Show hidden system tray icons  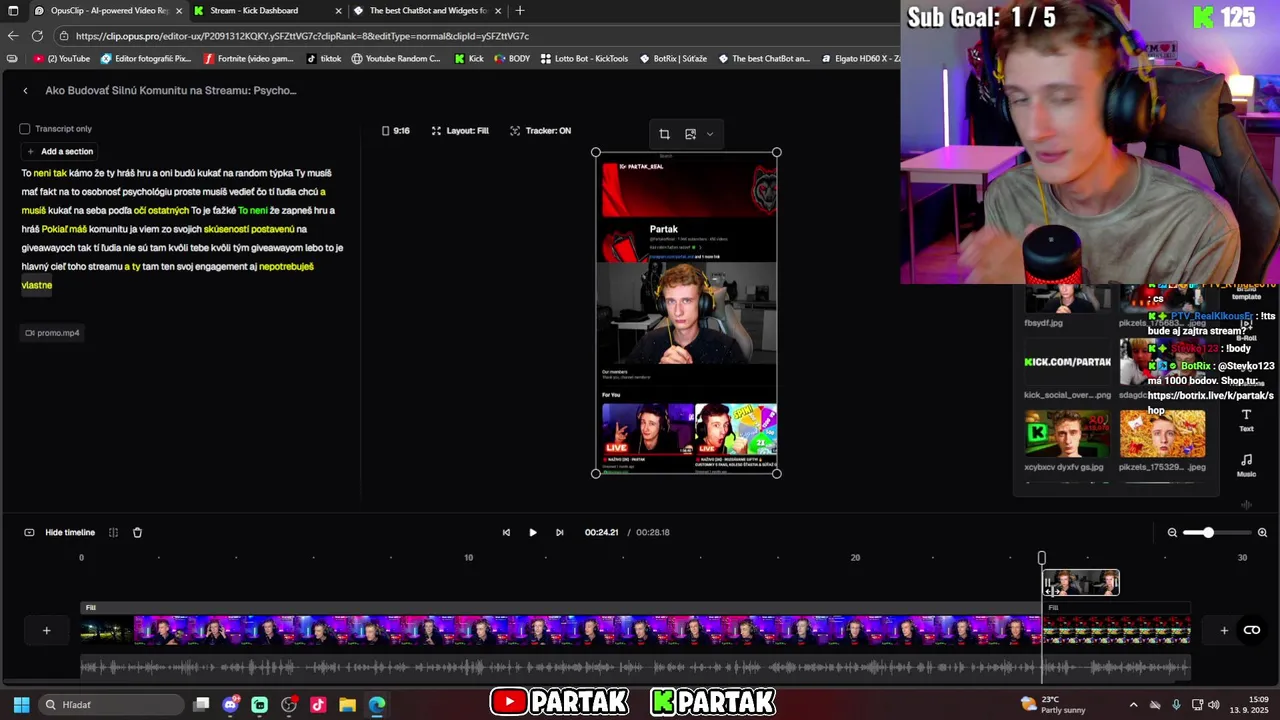pyautogui.click(x=1133, y=705)
